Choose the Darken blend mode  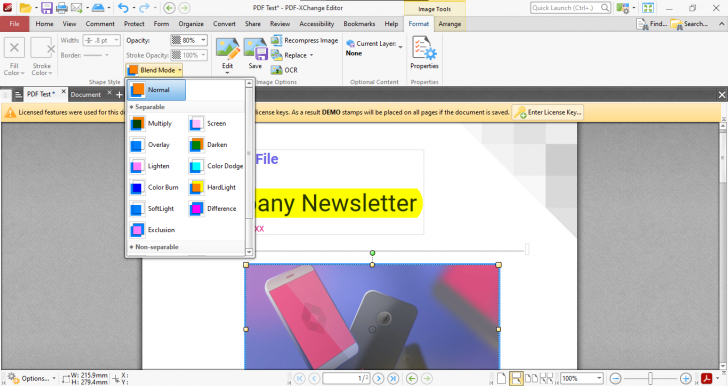(208, 145)
